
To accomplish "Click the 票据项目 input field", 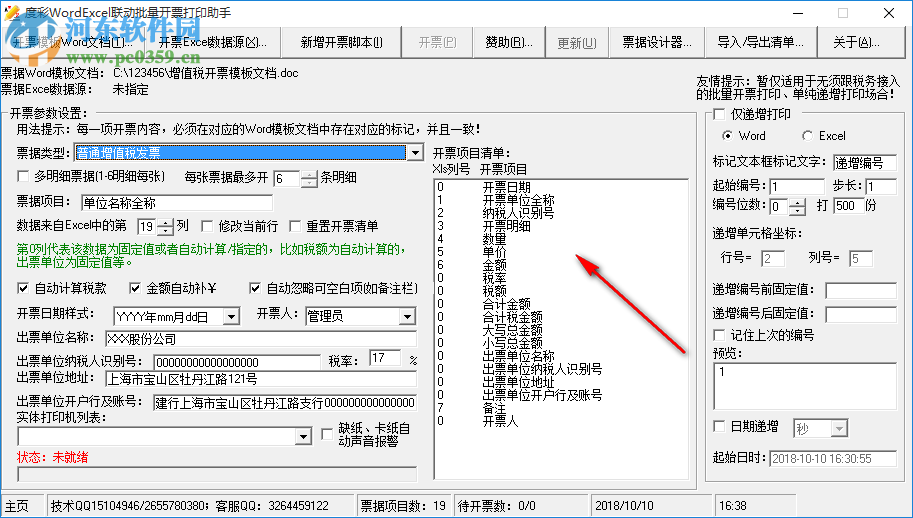I will coord(177,203).
